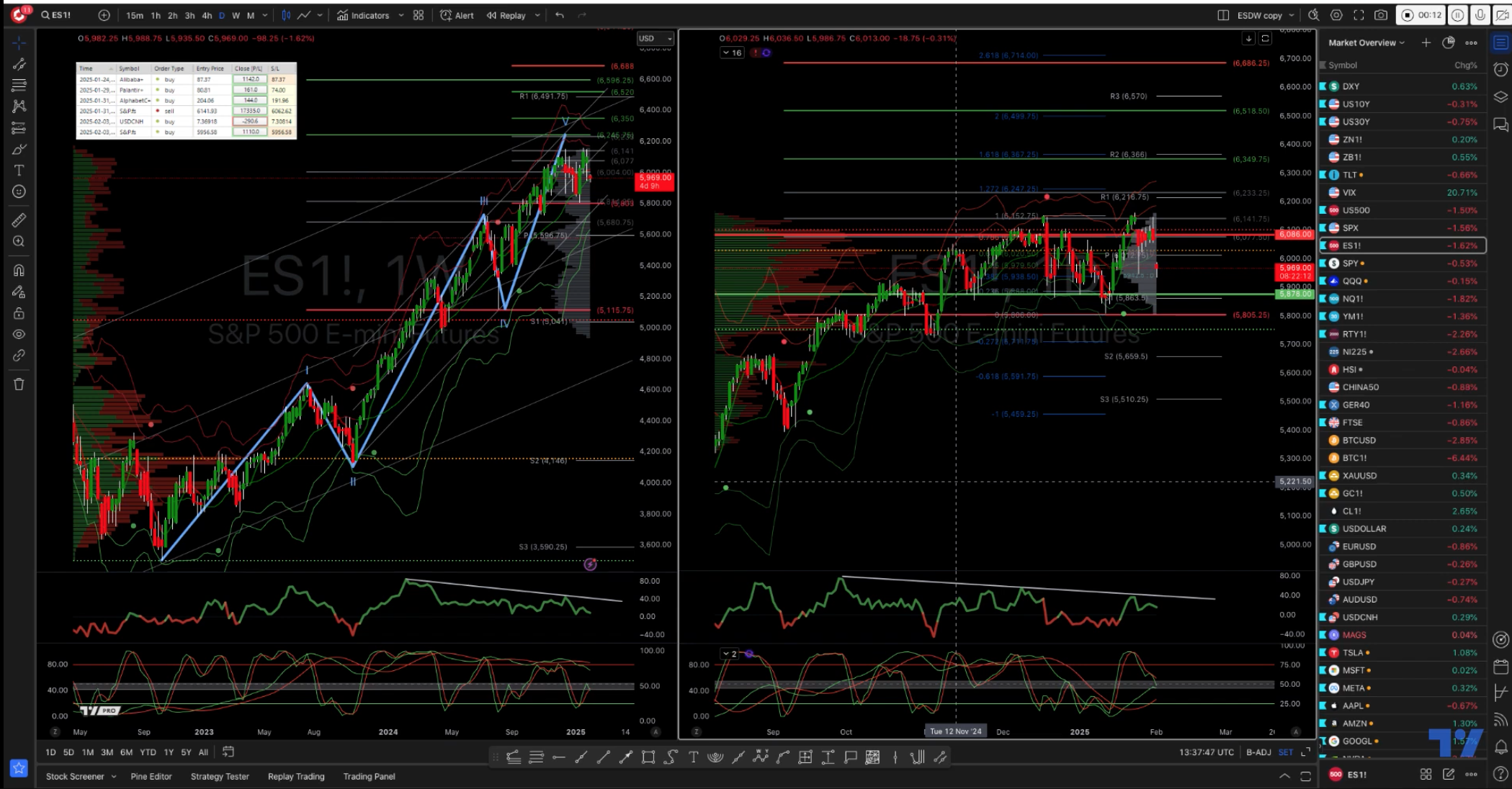Select the M monthly timeframe
Screen dimensions: 1512x789
pyautogui.click(x=251, y=15)
